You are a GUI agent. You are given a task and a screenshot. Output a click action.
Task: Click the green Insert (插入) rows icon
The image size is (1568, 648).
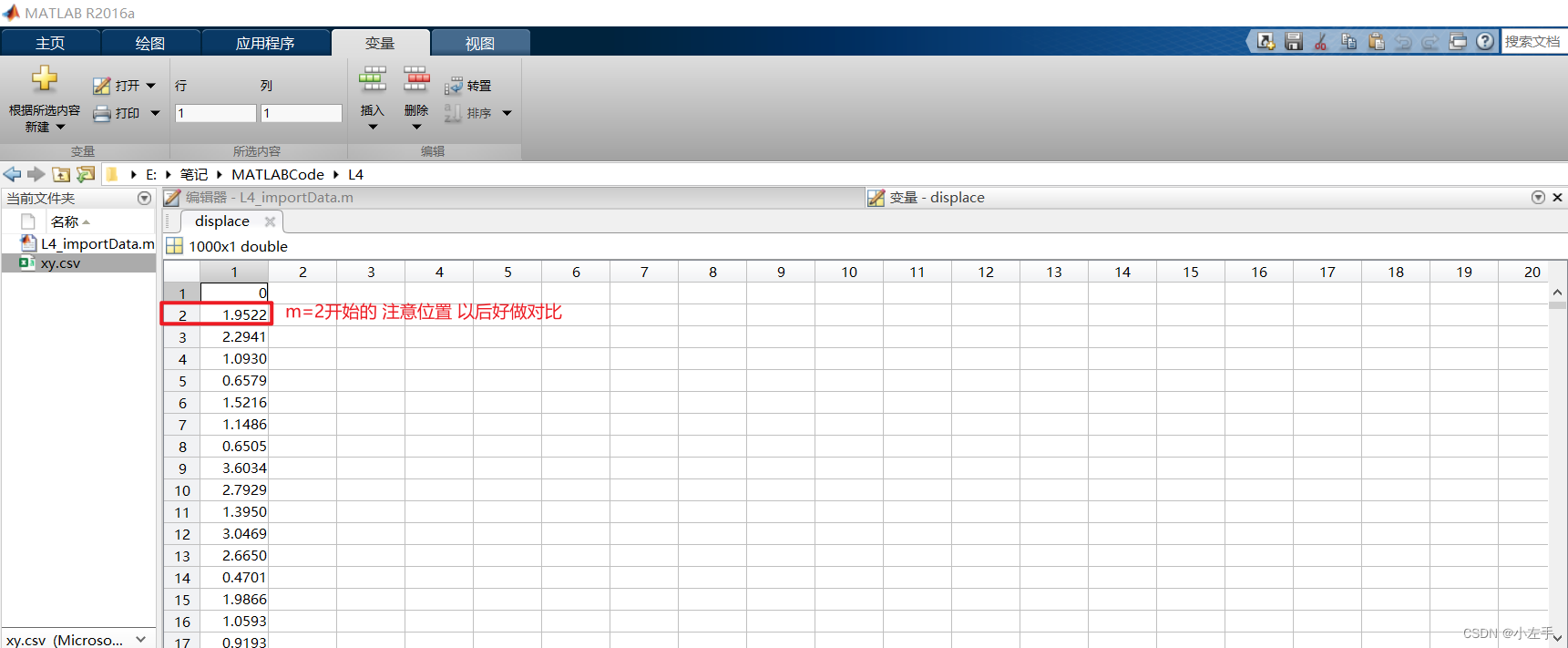(x=373, y=80)
